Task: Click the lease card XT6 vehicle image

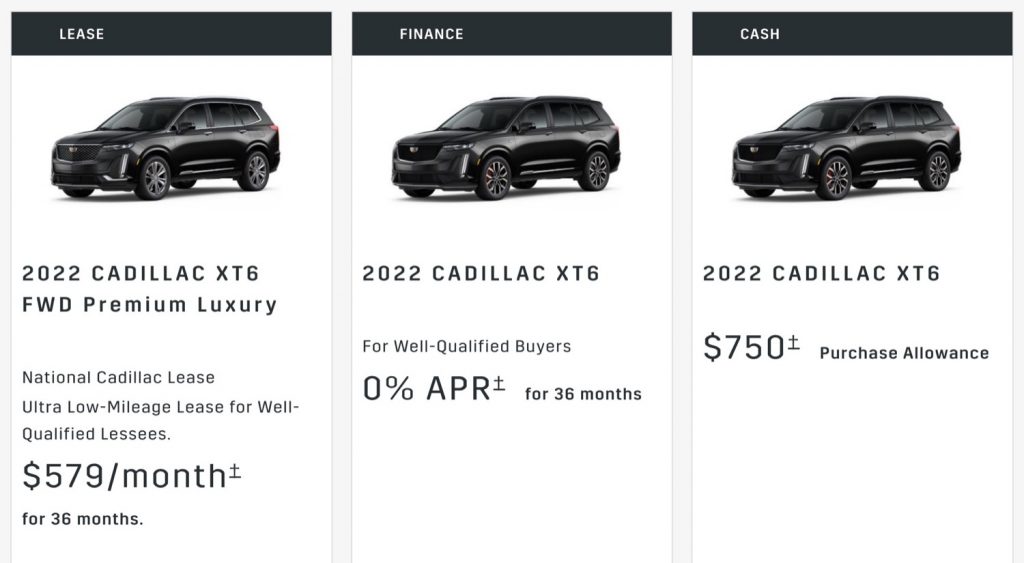Action: point(166,148)
